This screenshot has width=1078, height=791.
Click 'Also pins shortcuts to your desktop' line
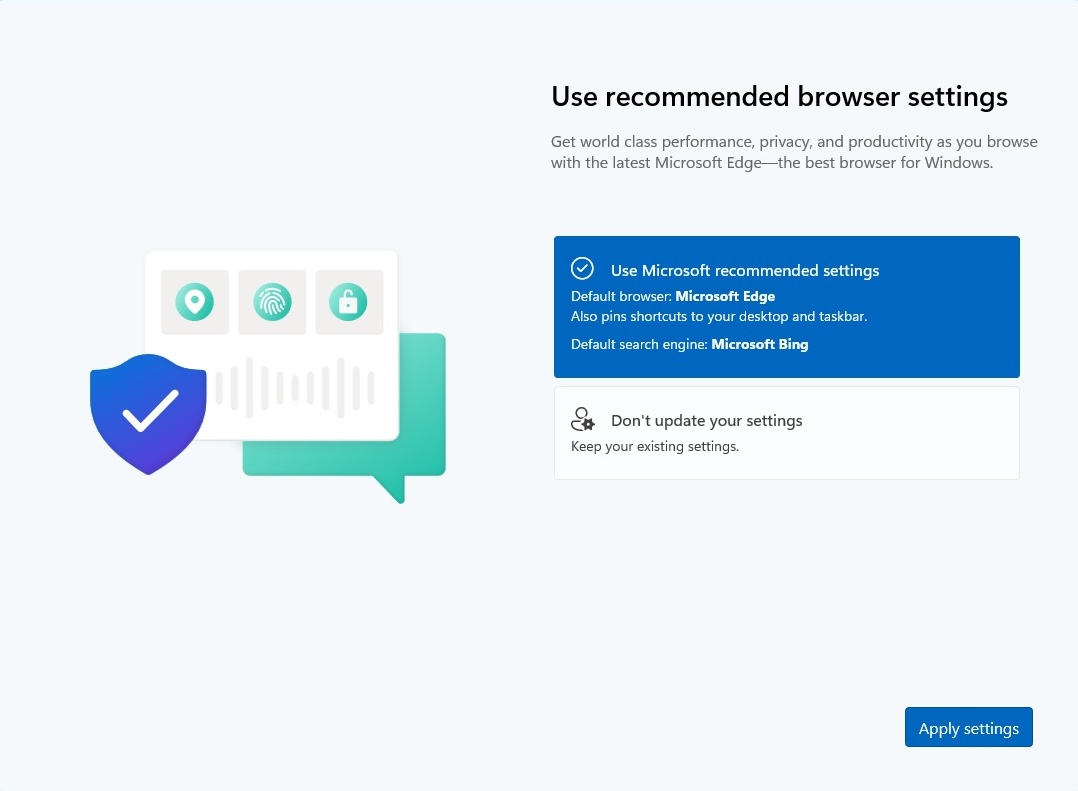pos(719,317)
